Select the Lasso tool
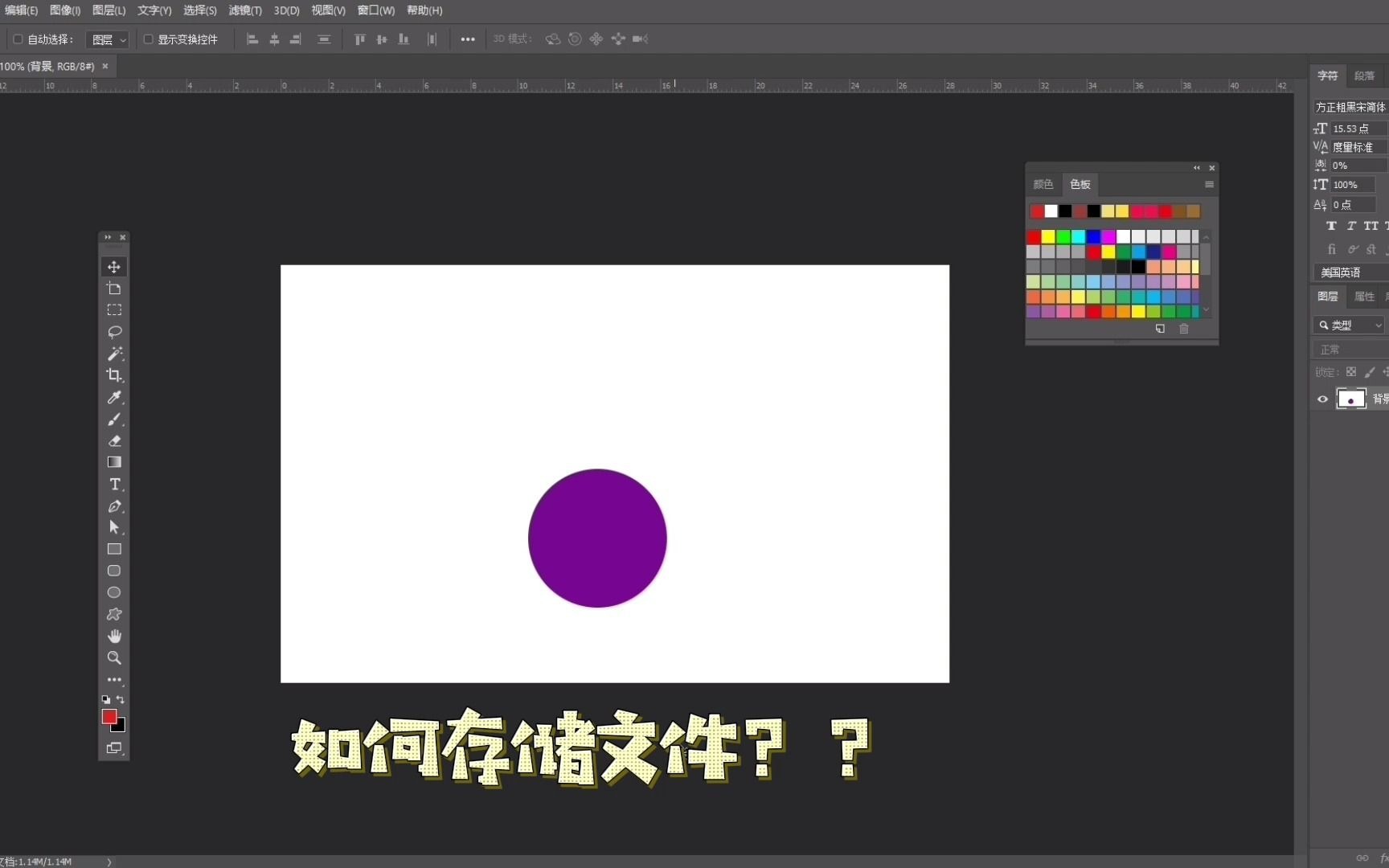 coord(113,332)
